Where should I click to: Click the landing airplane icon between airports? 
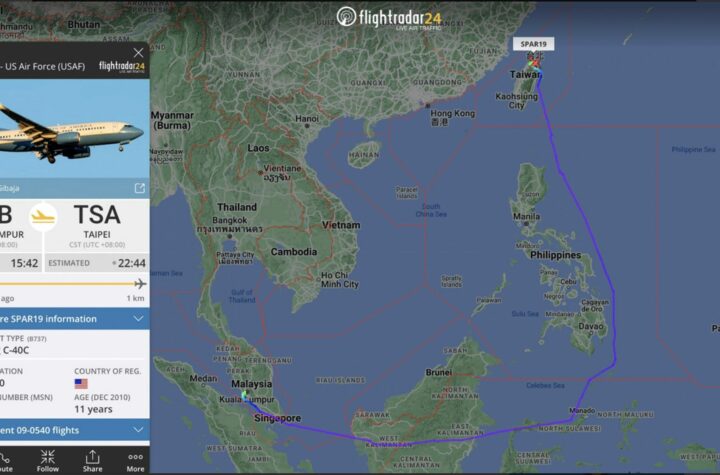pos(43,216)
